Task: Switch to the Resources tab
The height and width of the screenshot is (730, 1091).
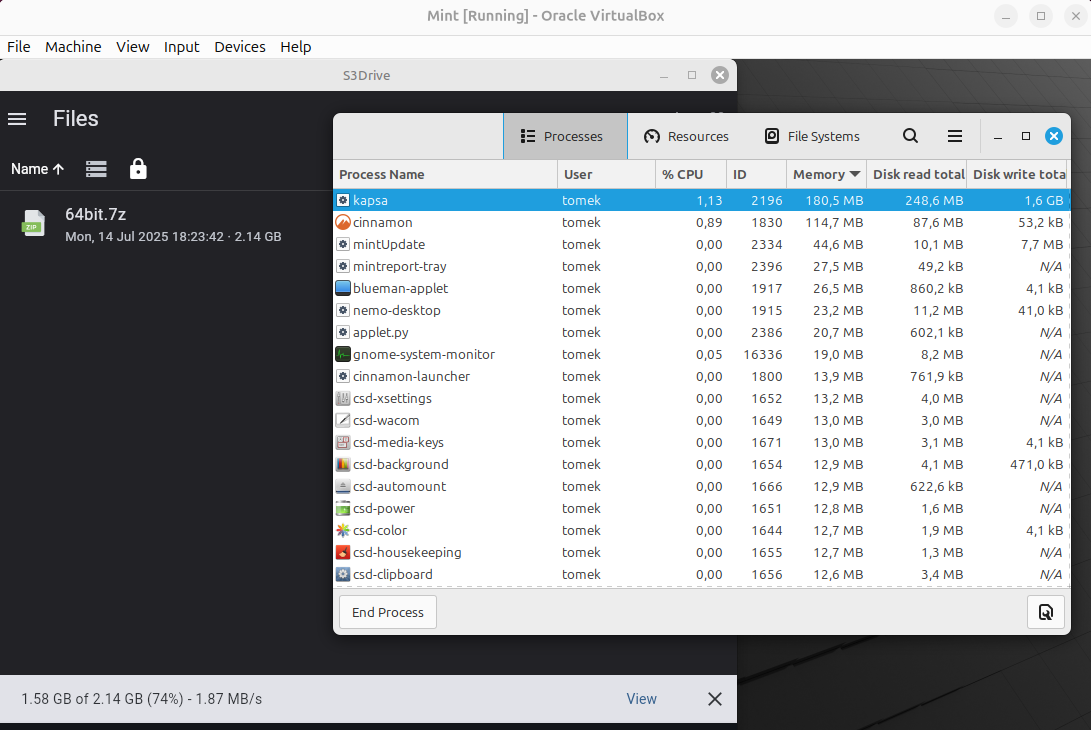Action: pos(686,136)
